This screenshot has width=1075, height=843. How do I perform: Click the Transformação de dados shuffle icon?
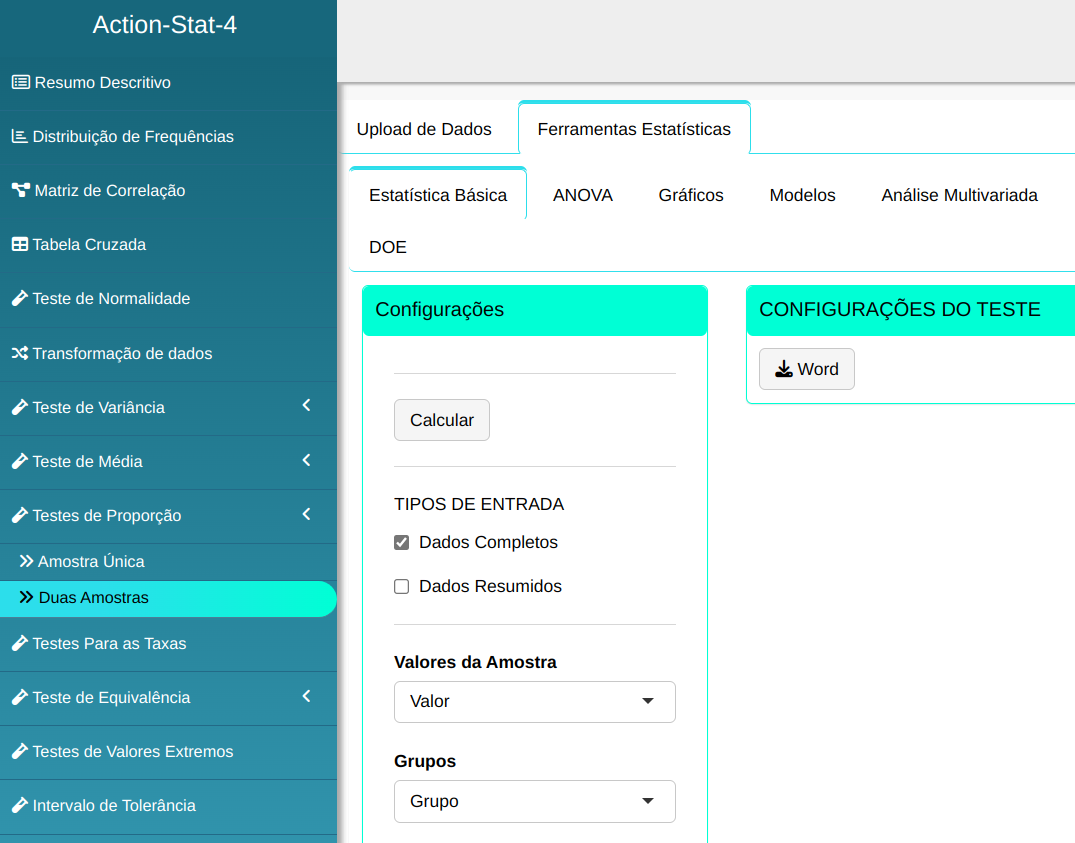(x=19, y=353)
